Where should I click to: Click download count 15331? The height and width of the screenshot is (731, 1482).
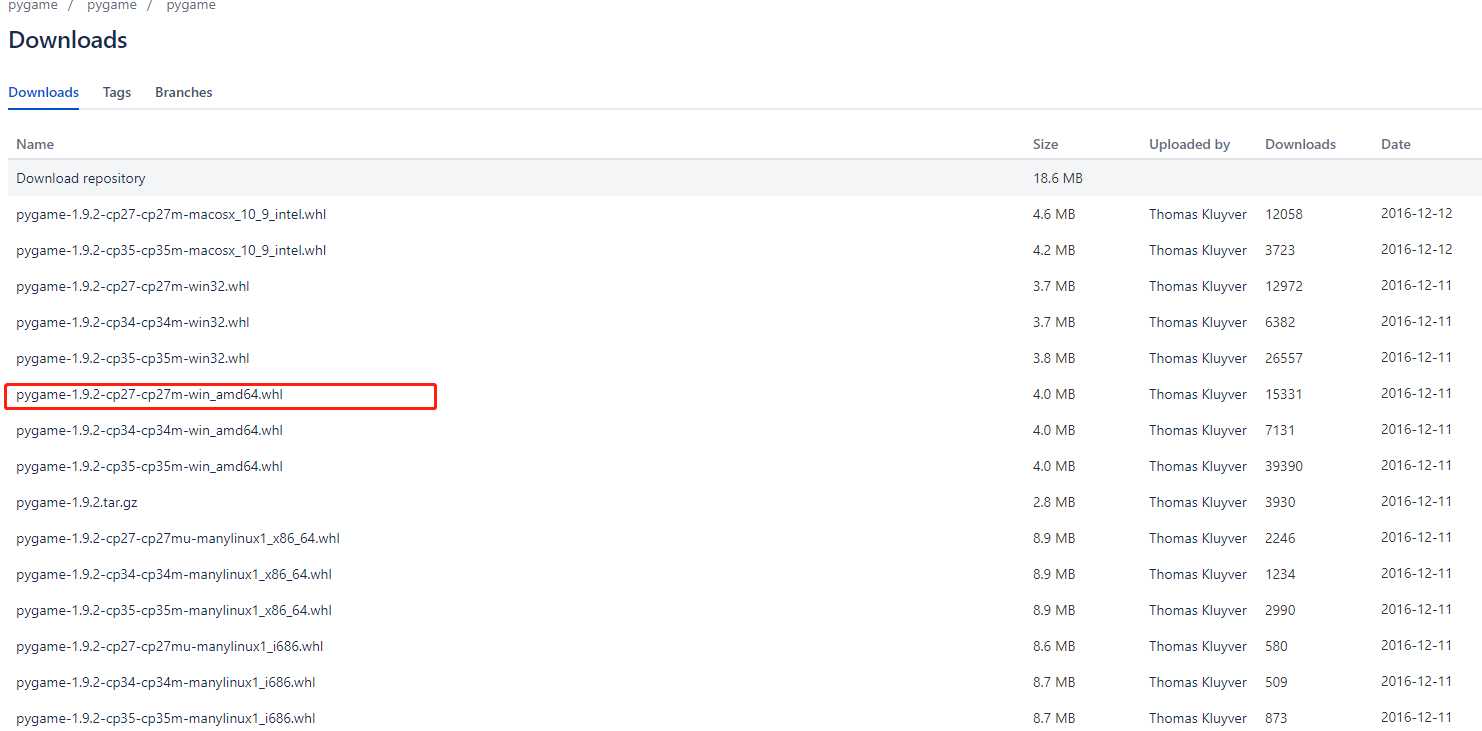1284,394
